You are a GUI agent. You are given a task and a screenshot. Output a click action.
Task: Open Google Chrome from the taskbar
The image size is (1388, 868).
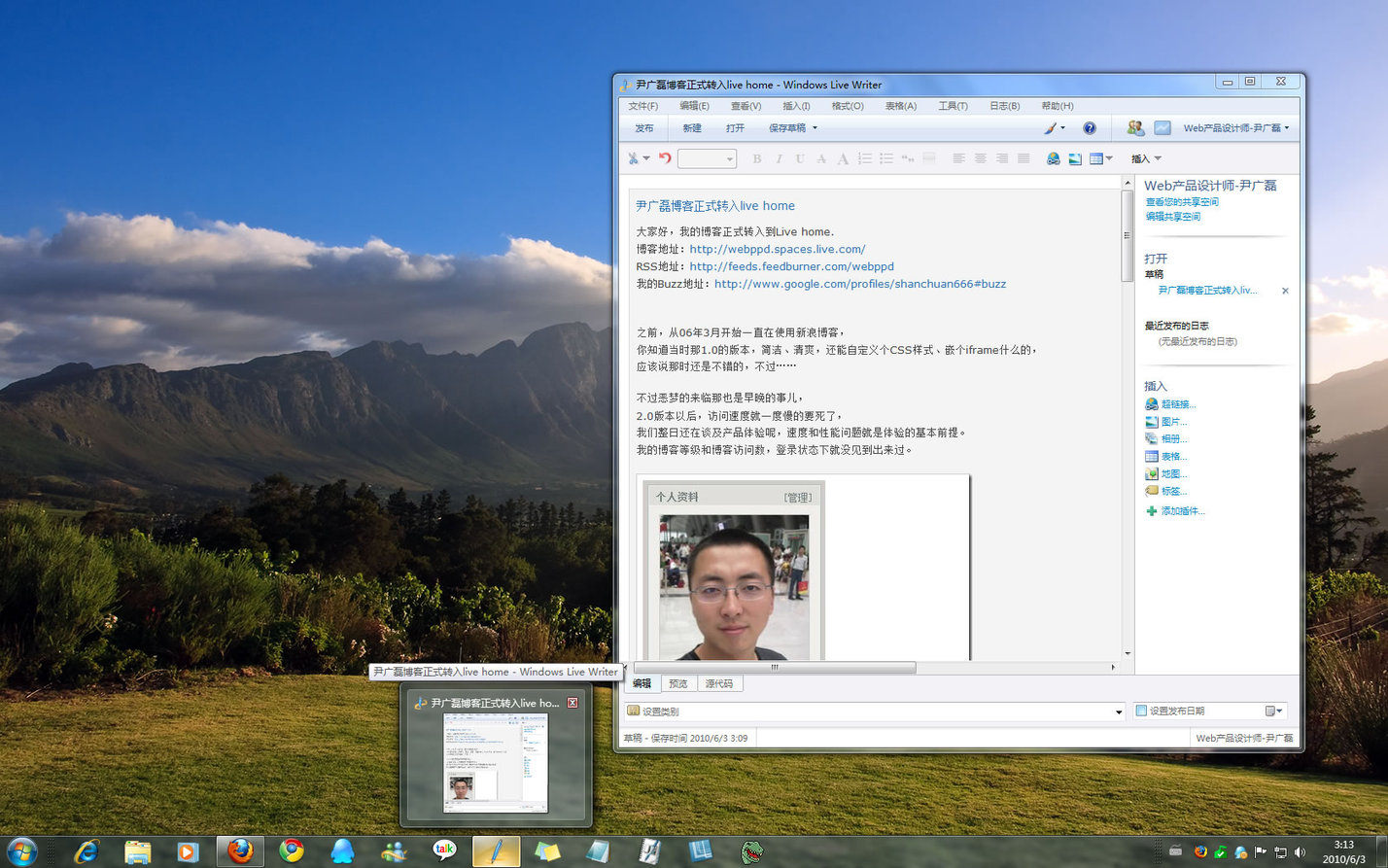tap(292, 851)
